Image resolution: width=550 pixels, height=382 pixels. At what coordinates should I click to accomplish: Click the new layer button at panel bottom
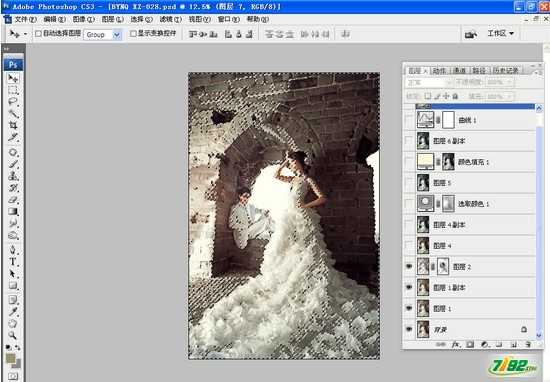[x=514, y=344]
